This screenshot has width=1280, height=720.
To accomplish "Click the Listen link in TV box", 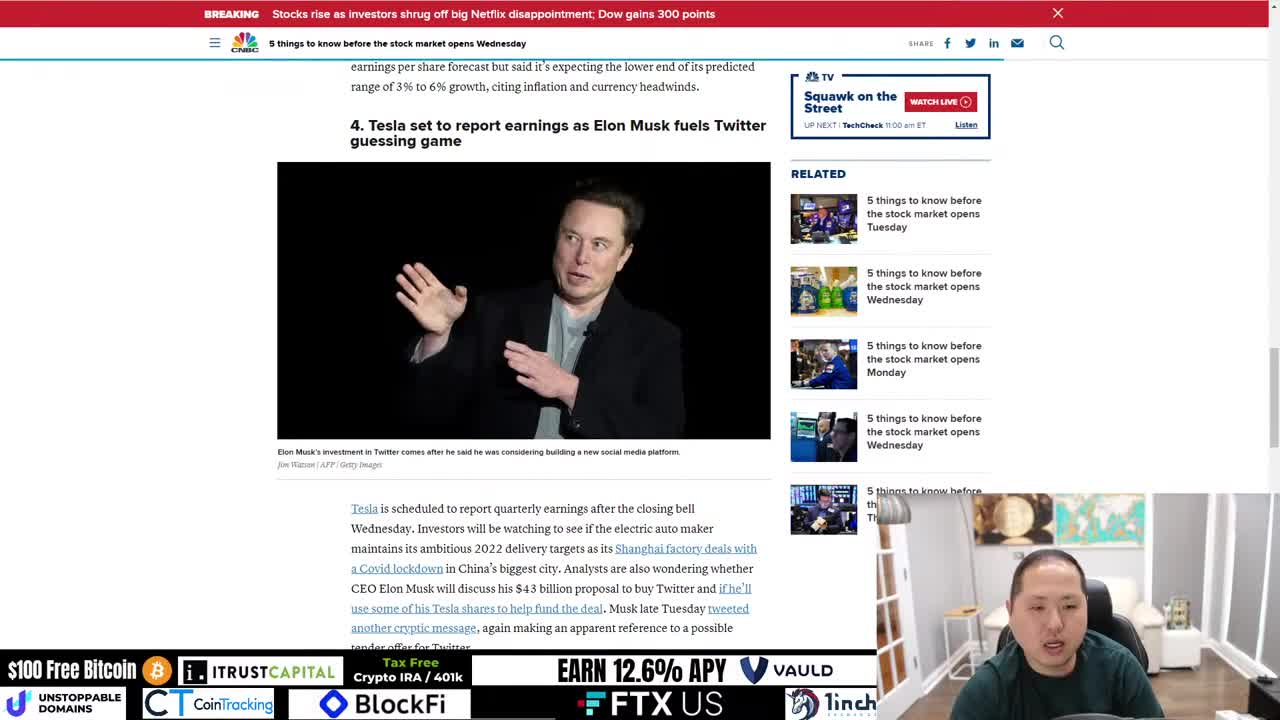I will pyautogui.click(x=966, y=125).
